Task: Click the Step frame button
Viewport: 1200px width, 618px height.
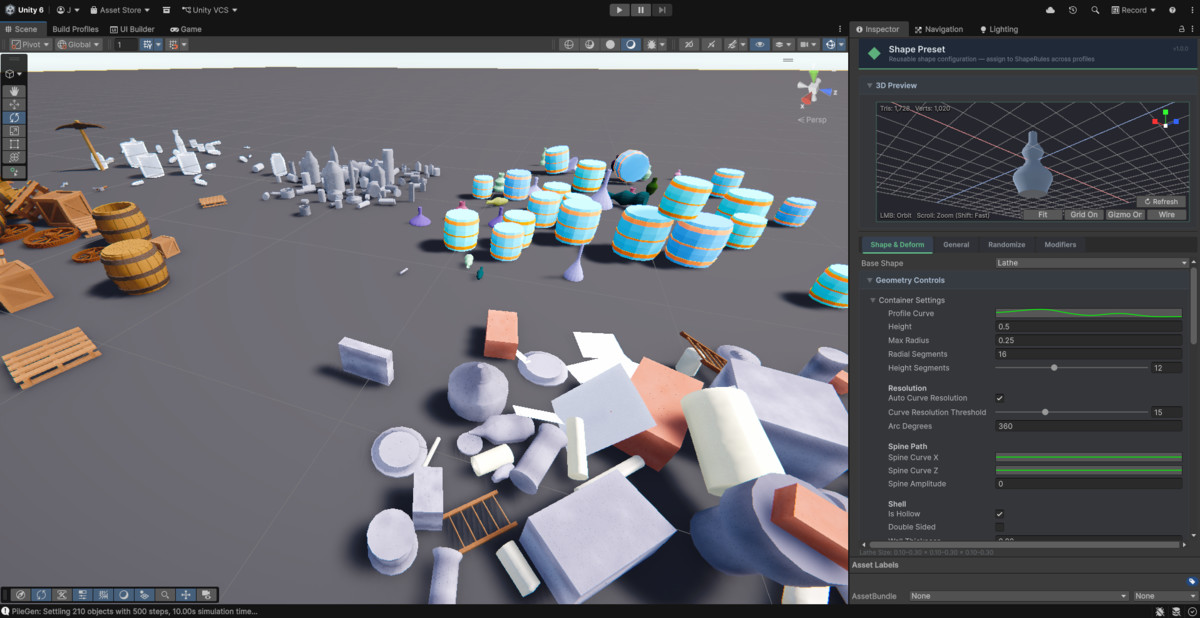Action: pyautogui.click(x=662, y=10)
